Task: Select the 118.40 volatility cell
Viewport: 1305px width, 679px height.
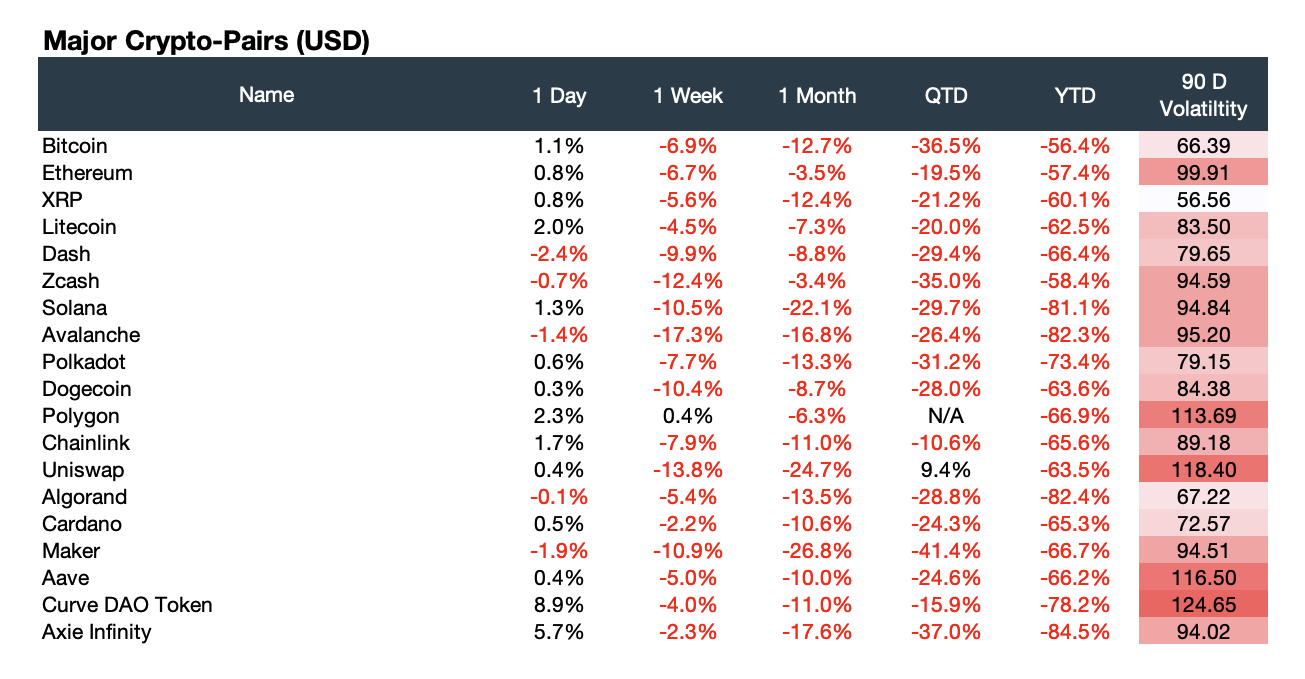Action: click(1204, 470)
